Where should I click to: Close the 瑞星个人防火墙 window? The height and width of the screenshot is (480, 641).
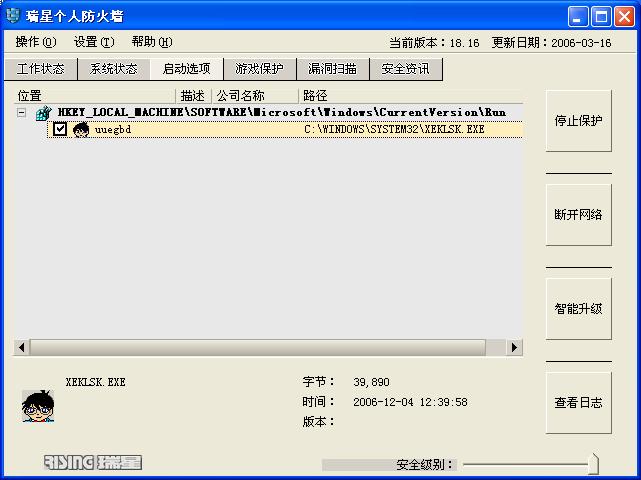click(x=625, y=17)
